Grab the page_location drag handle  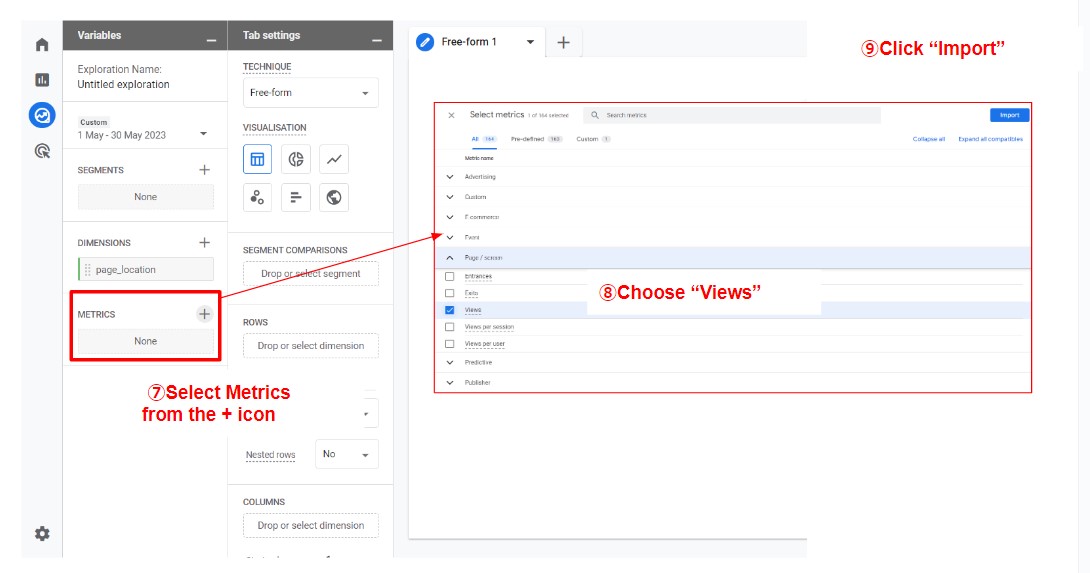[88, 269]
